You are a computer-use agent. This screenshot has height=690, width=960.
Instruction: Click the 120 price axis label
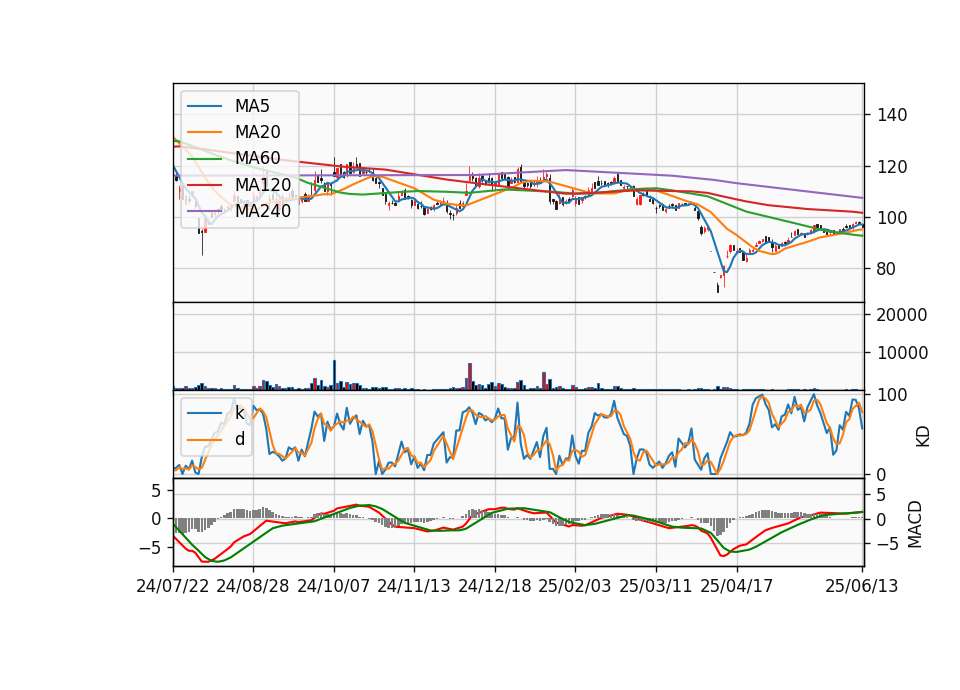coord(892,167)
